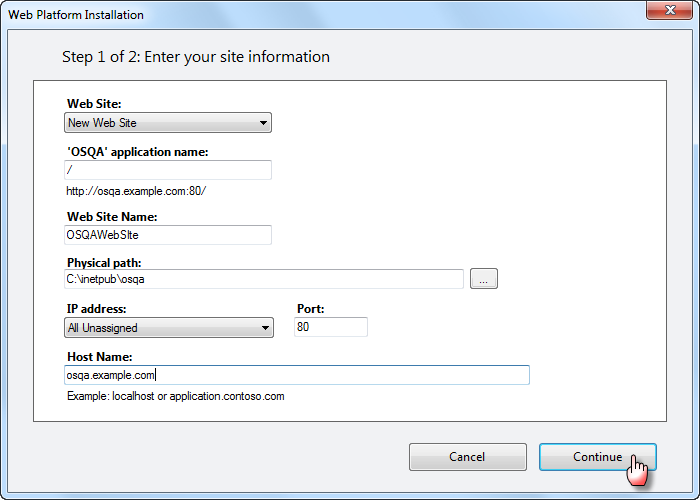Open the Web Site combo box
Image resolution: width=700 pixels, height=500 pixels.
point(168,123)
